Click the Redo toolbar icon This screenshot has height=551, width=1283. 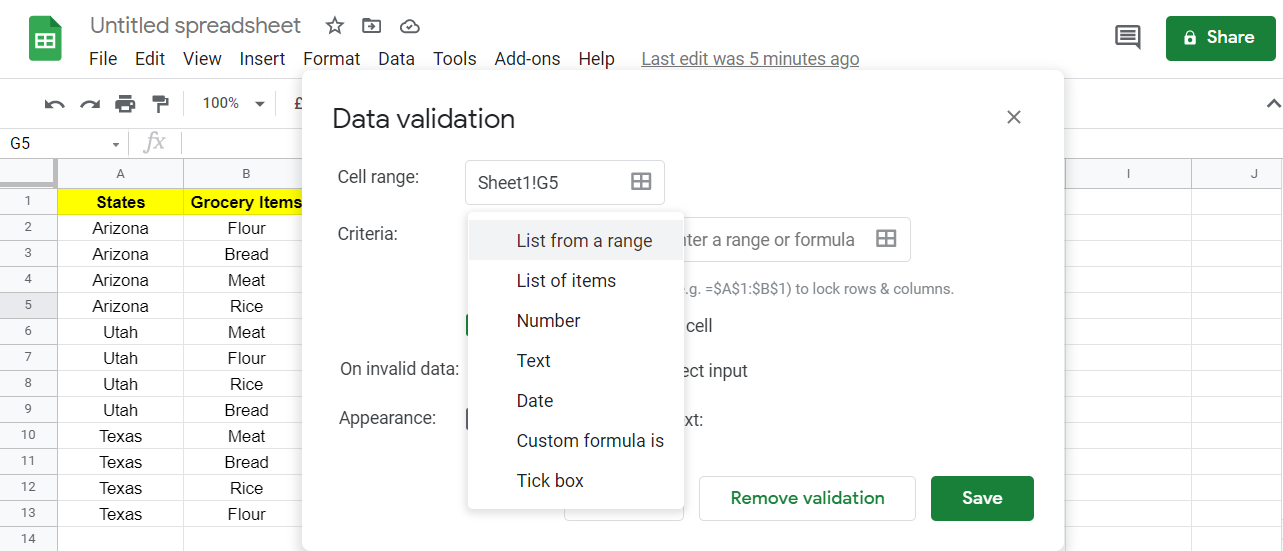pyautogui.click(x=90, y=104)
